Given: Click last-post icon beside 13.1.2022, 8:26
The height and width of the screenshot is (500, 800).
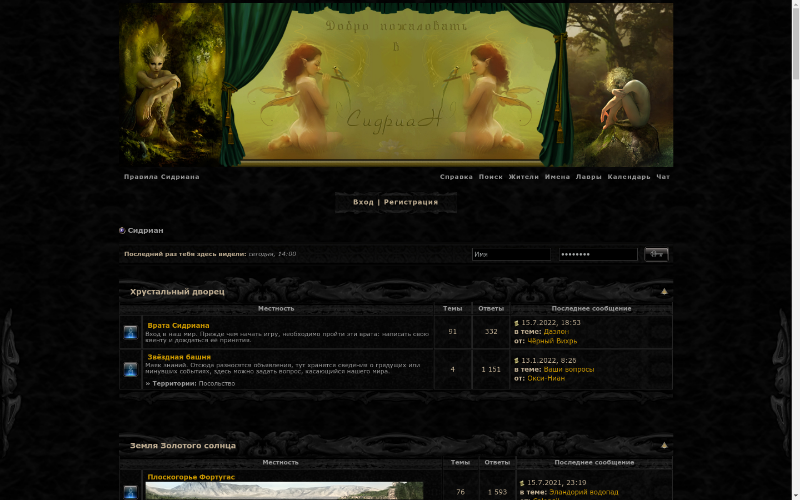Looking at the screenshot, I should [x=516, y=360].
